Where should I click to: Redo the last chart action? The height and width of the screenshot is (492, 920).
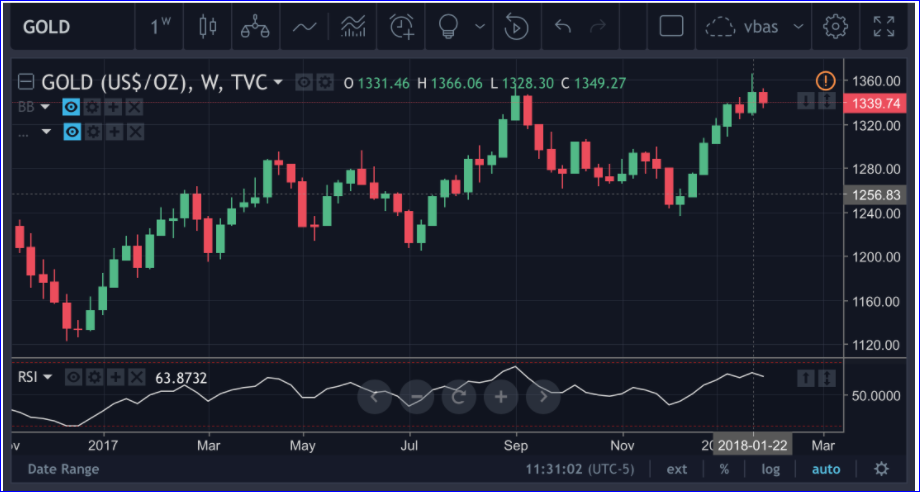598,26
